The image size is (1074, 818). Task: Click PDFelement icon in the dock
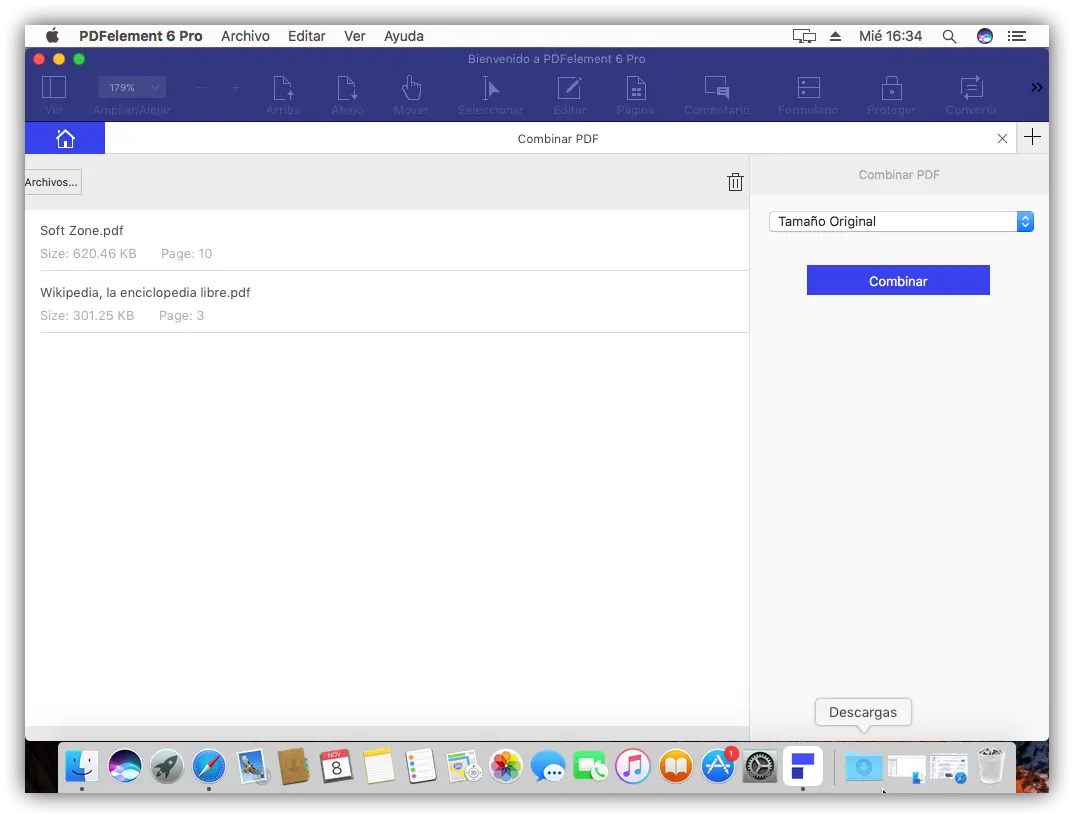pos(803,766)
